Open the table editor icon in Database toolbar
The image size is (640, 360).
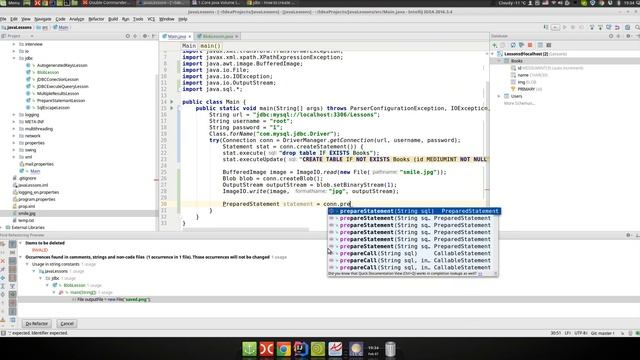coord(540,45)
